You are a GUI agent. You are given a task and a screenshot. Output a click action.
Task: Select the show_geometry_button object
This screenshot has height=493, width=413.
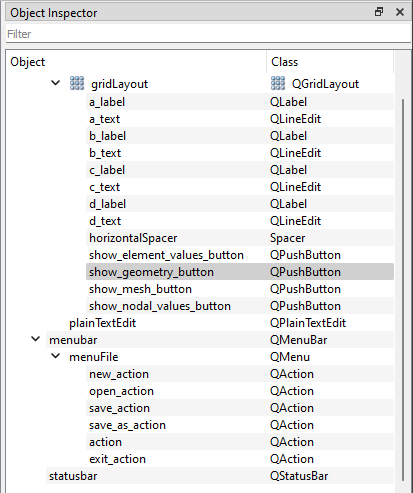(151, 272)
